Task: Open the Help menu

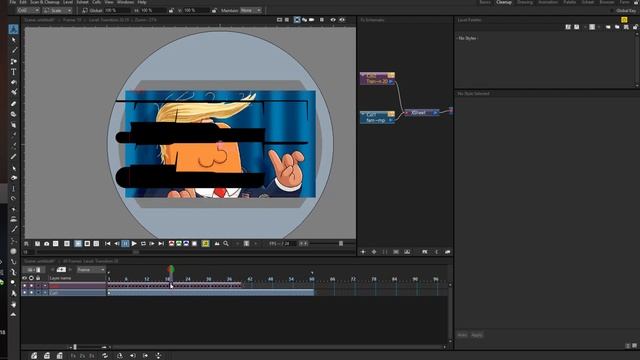Action: [142, 2]
